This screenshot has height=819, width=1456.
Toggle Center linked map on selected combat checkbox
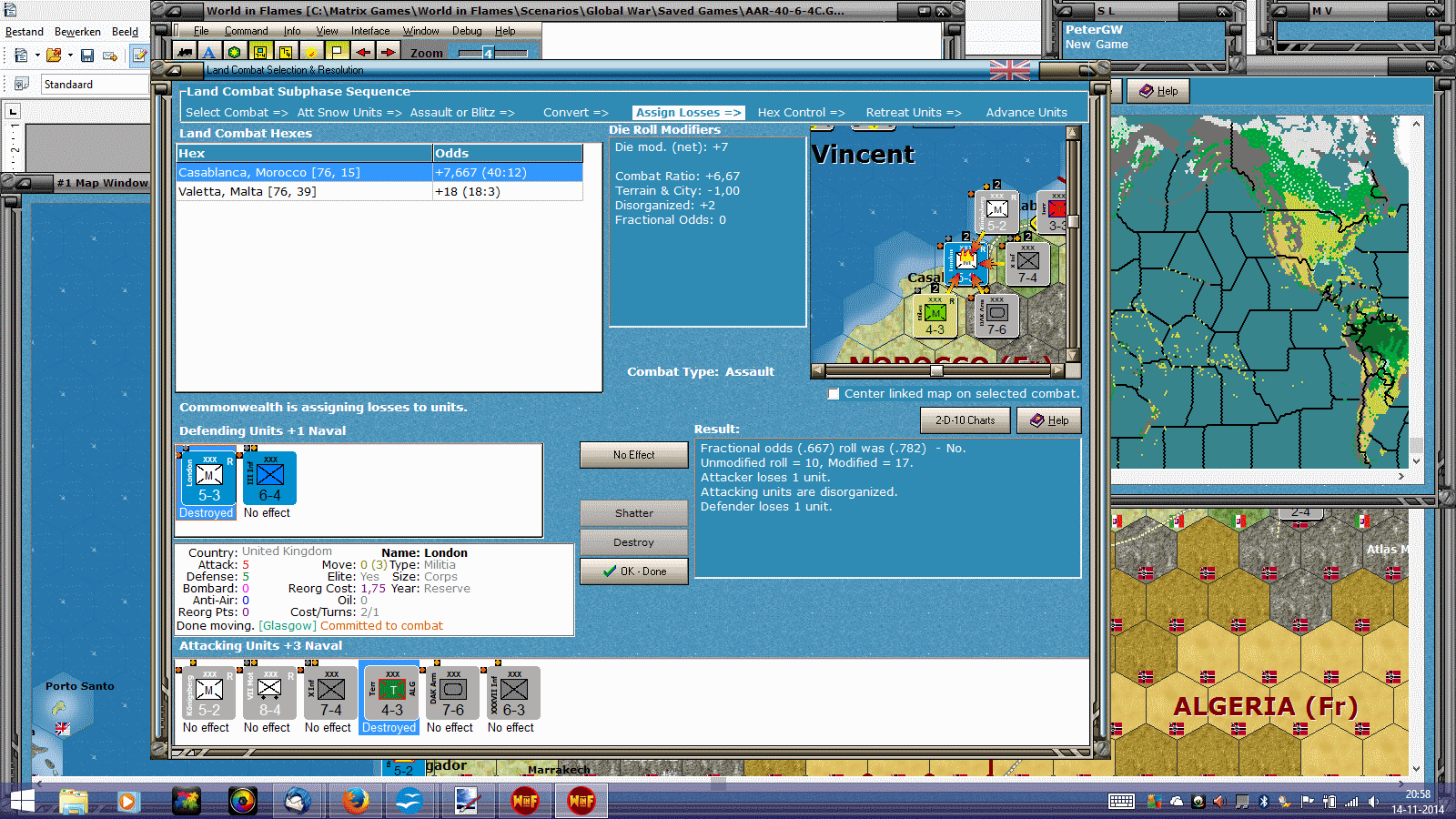click(834, 394)
